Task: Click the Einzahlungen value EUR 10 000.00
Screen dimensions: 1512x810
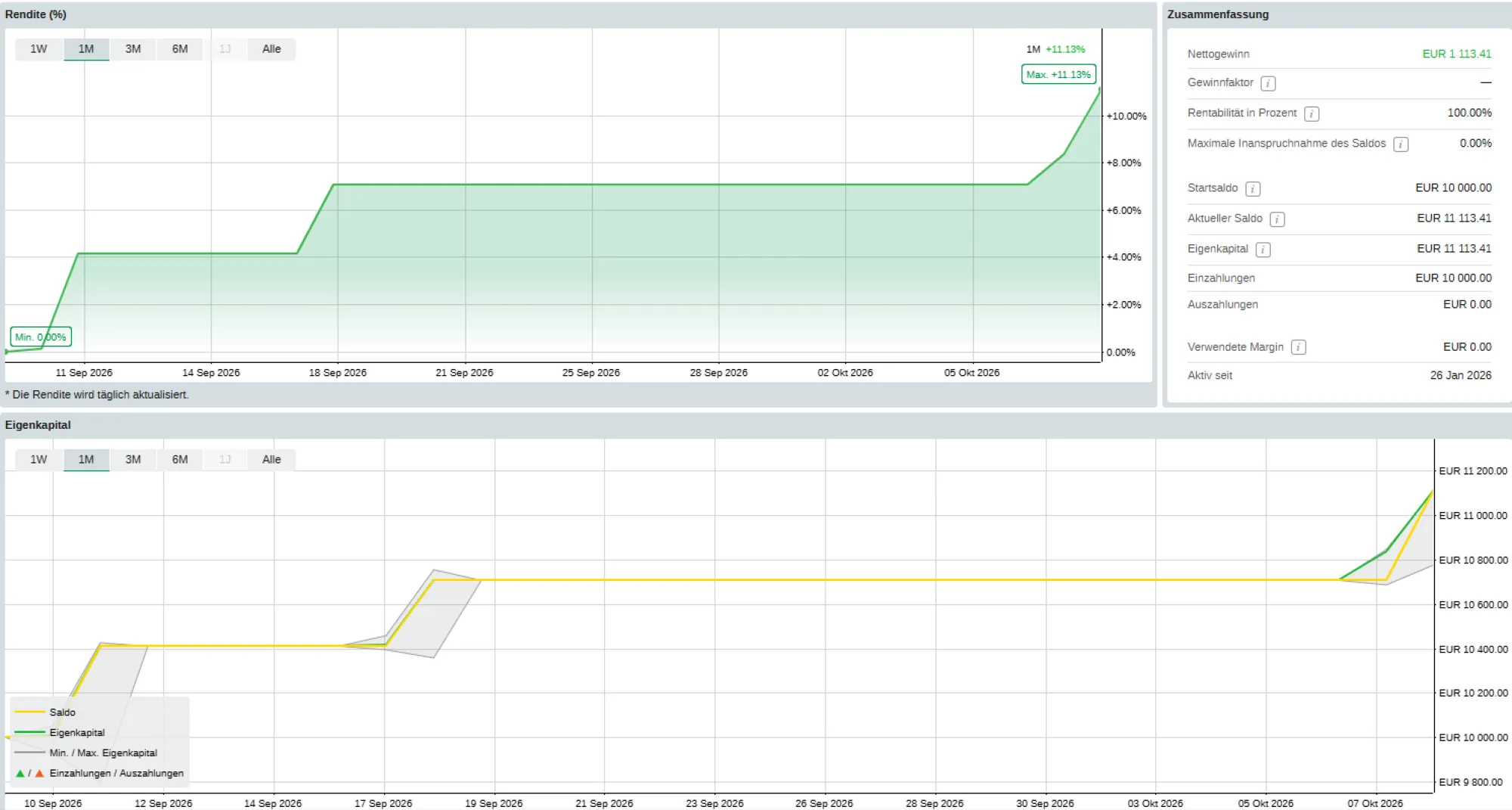Action: click(1454, 278)
